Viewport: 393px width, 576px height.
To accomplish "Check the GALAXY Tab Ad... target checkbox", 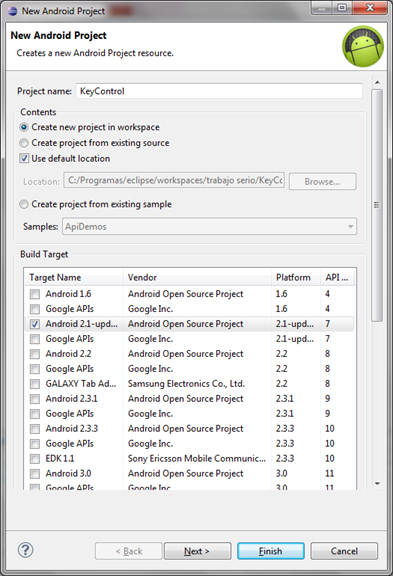I will pyautogui.click(x=35, y=384).
